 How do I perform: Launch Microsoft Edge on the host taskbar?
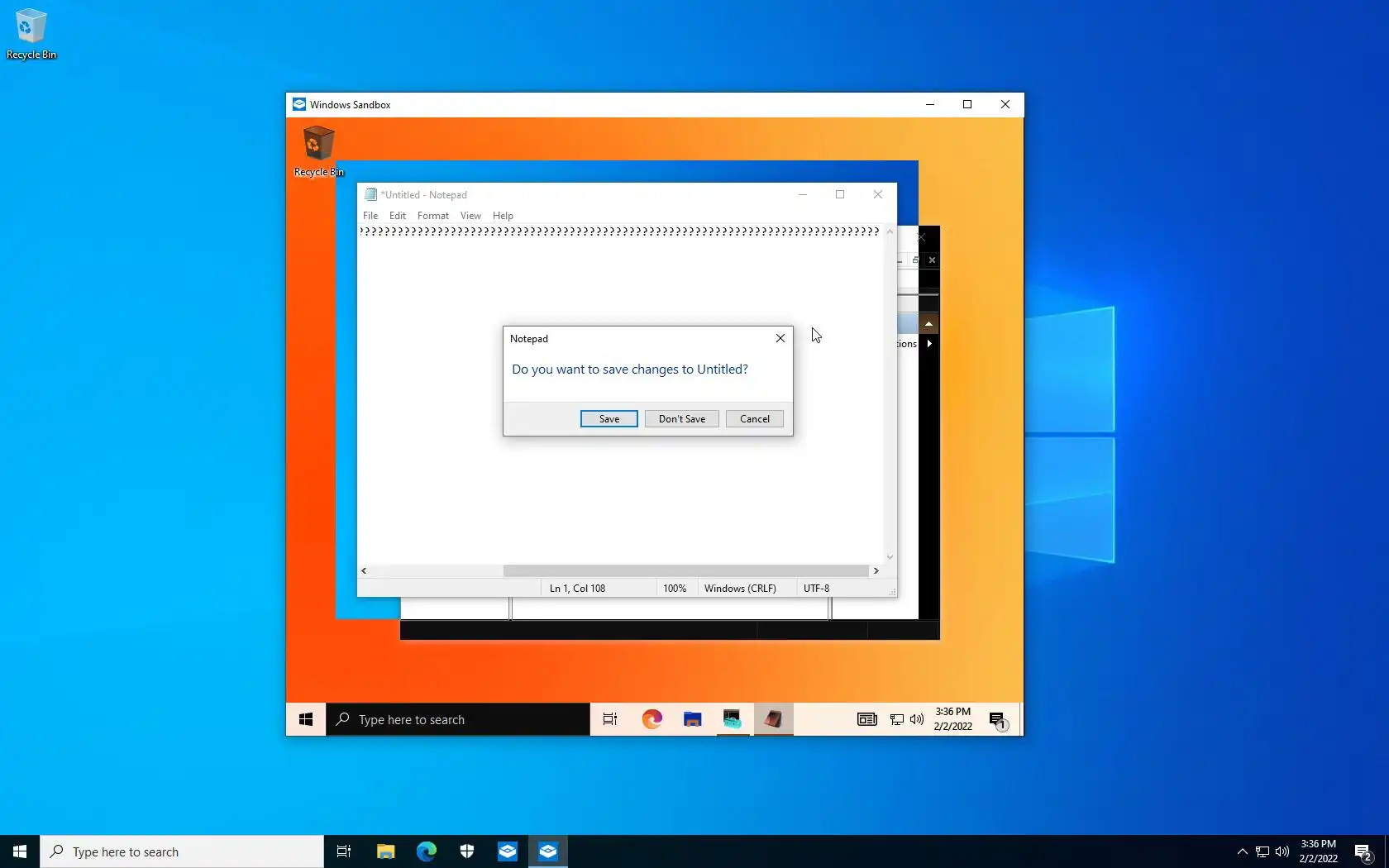pyautogui.click(x=426, y=851)
